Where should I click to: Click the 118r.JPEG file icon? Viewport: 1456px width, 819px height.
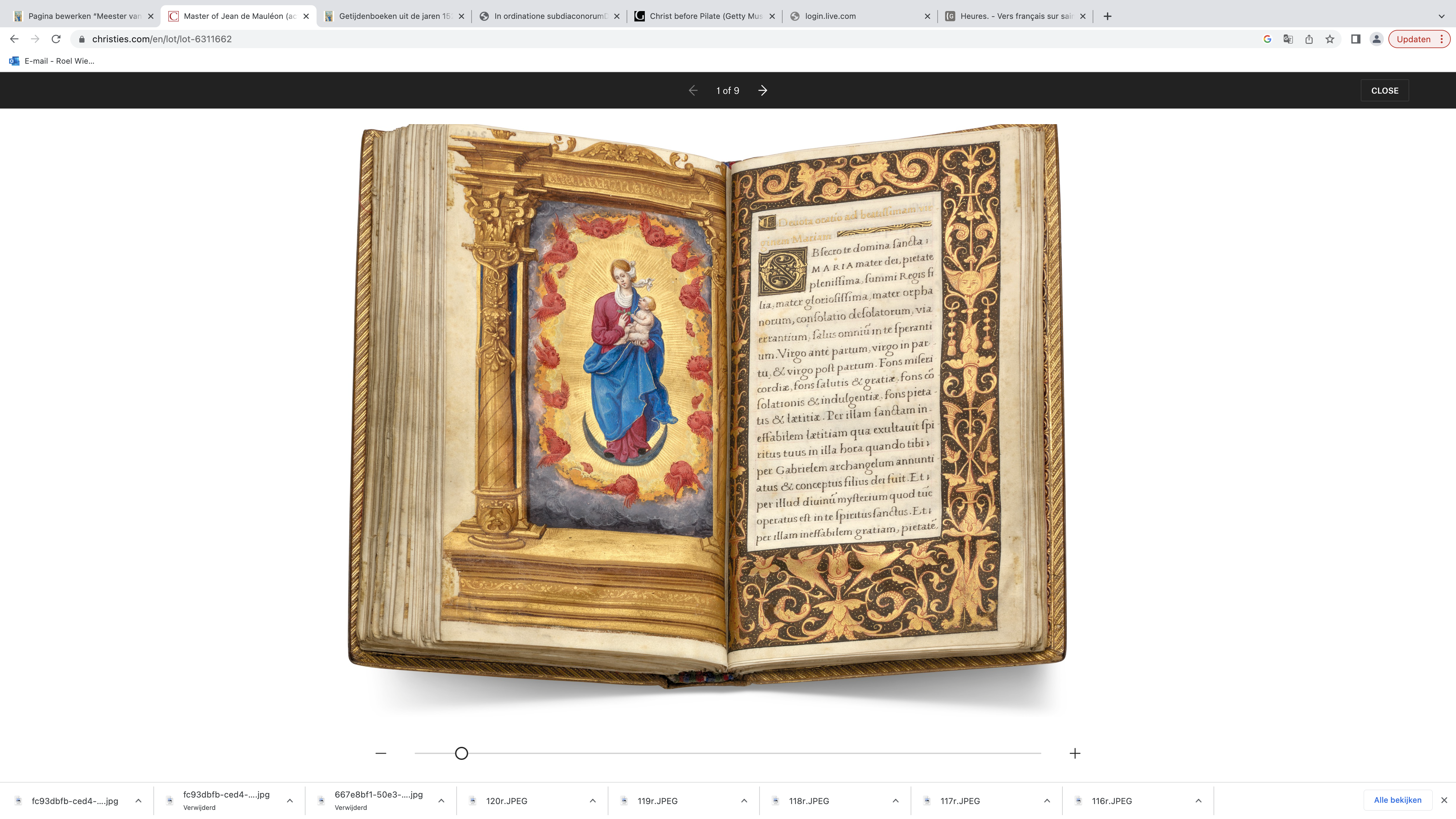pyautogui.click(x=776, y=801)
